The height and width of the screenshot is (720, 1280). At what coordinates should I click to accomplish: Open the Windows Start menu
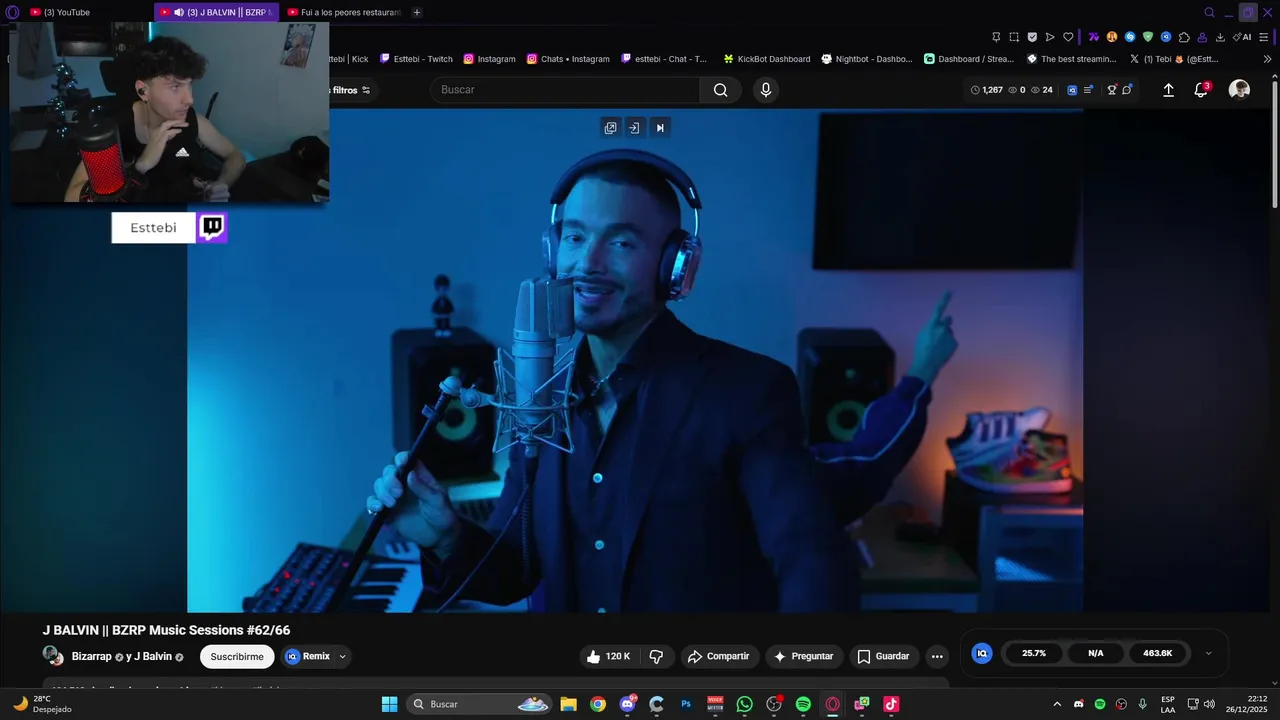tap(390, 704)
